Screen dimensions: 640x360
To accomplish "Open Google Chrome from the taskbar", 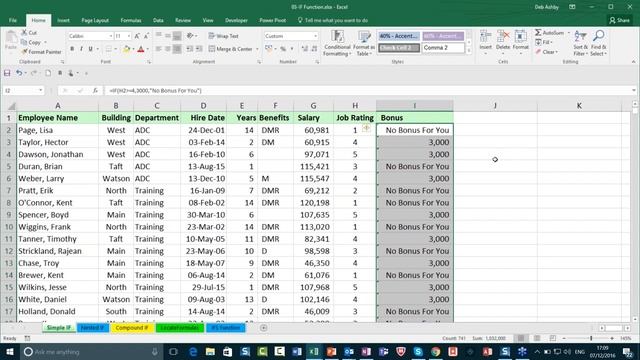I will pos(436,351).
